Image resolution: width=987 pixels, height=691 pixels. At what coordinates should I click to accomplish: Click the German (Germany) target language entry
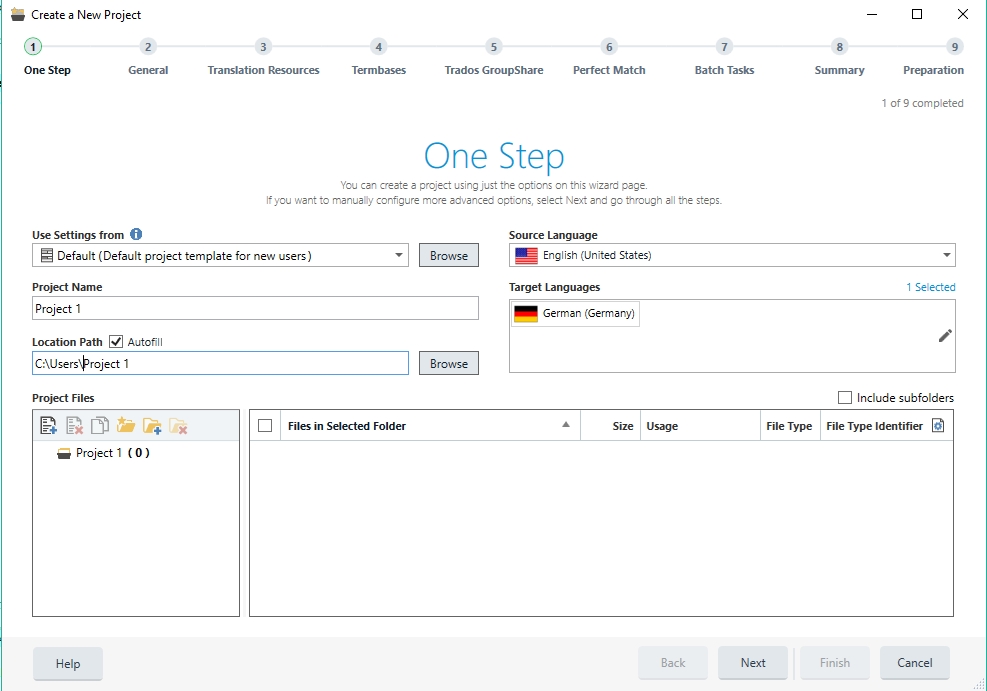[576, 313]
